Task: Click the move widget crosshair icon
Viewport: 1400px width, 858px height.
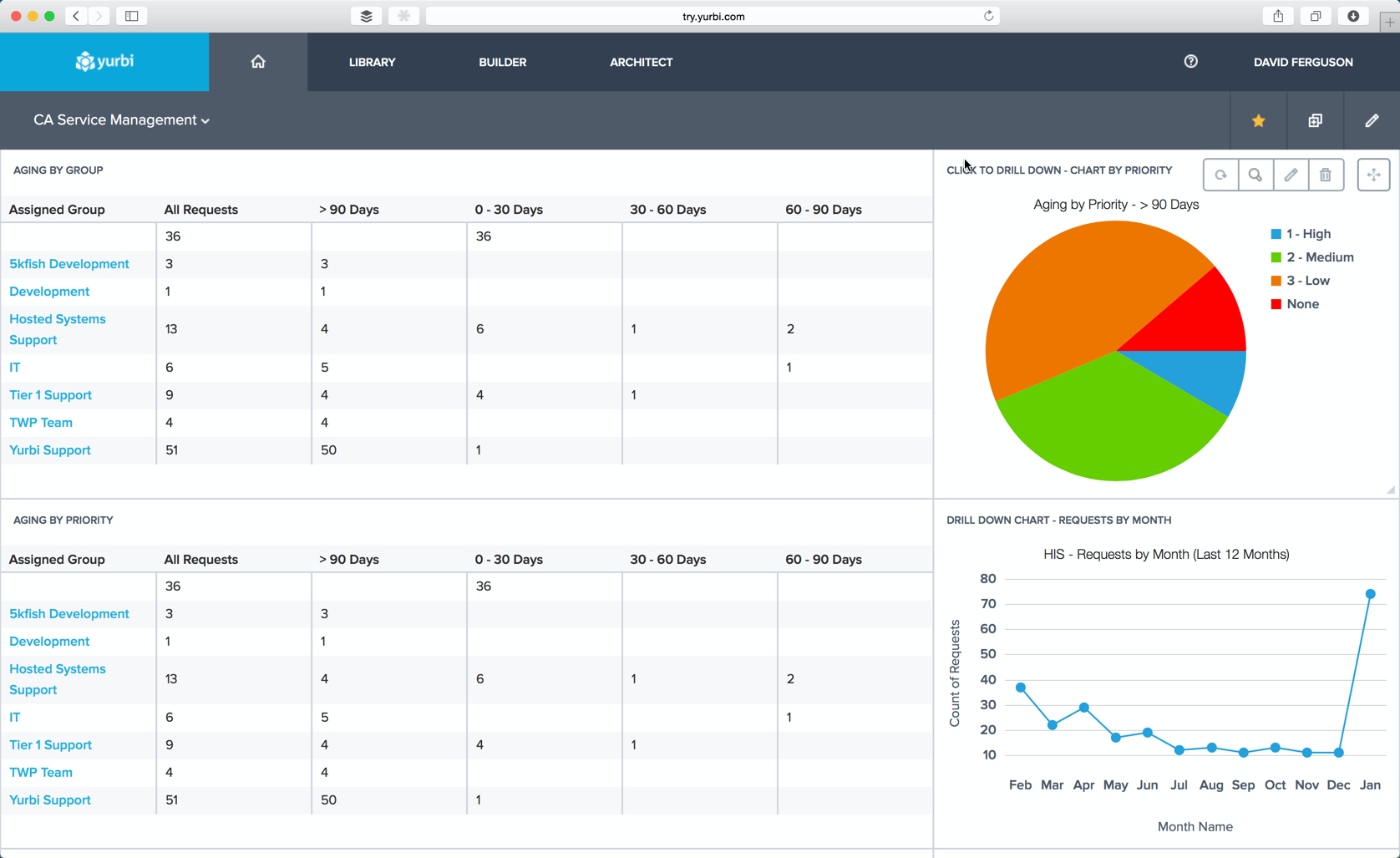Action: [1373, 175]
